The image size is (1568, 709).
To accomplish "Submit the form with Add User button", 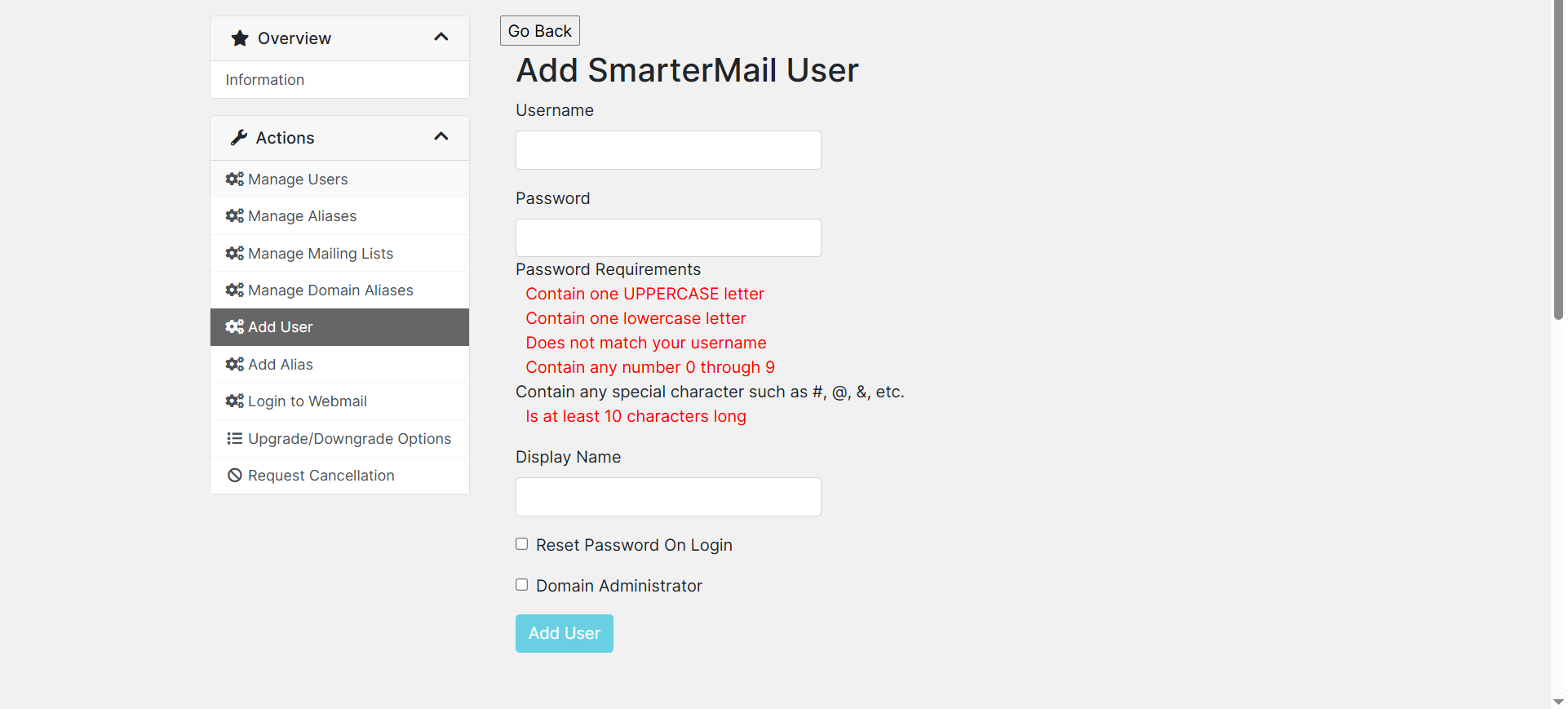I will click(564, 633).
